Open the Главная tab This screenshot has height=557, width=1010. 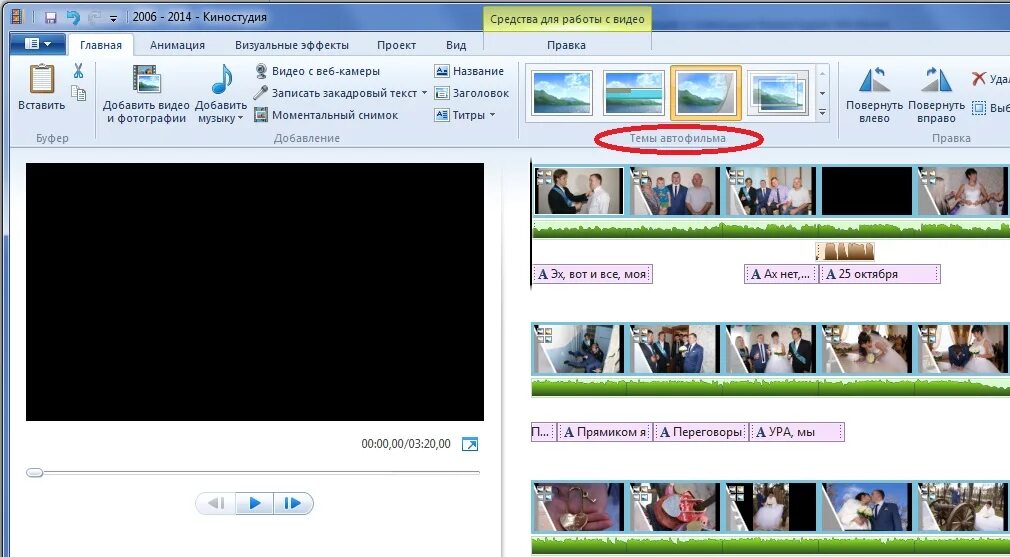100,45
